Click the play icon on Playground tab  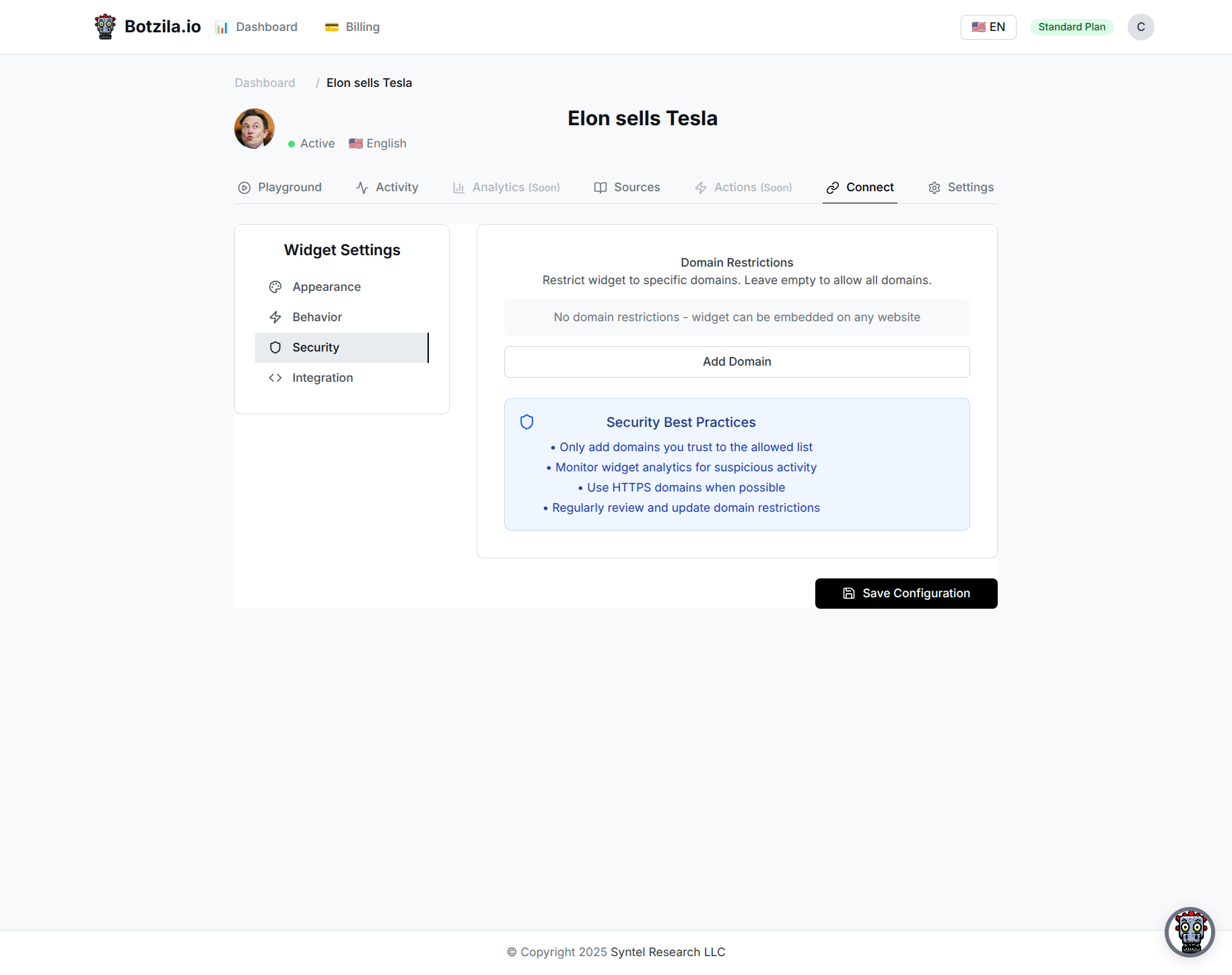(x=244, y=188)
